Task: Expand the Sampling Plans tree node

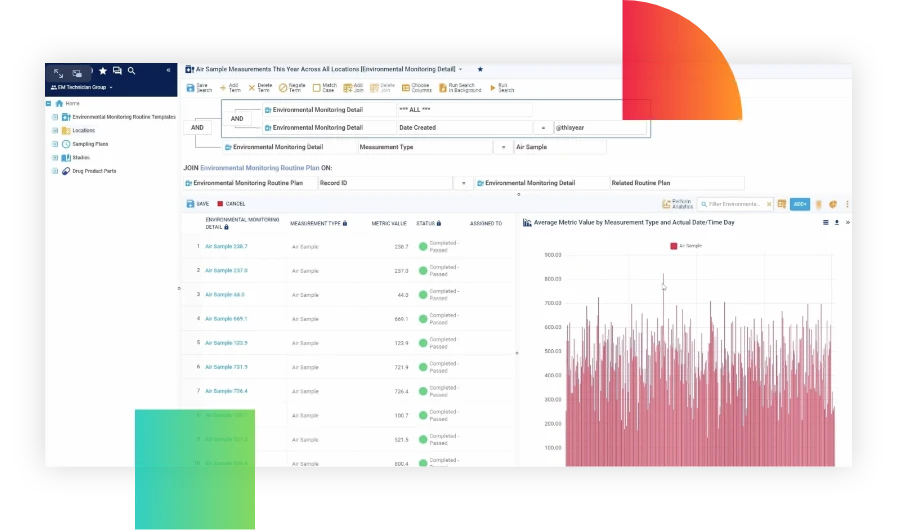Action: coord(55,144)
